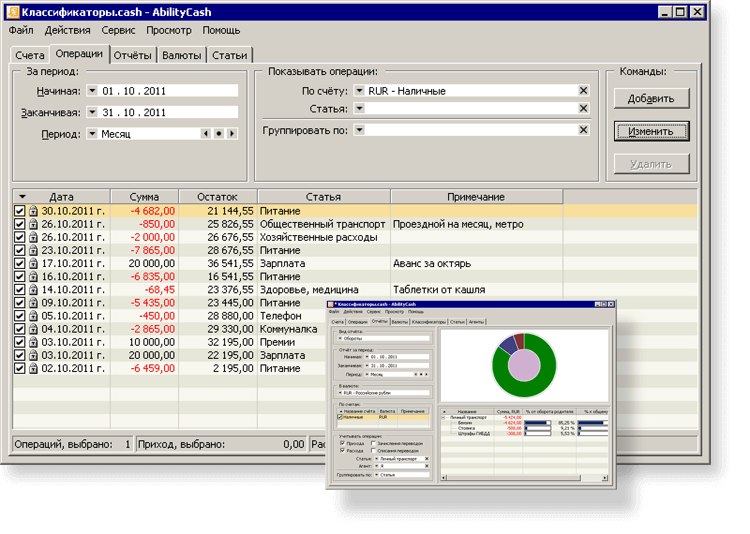Open the Заканчивая date dropdown arrow

pos(92,112)
